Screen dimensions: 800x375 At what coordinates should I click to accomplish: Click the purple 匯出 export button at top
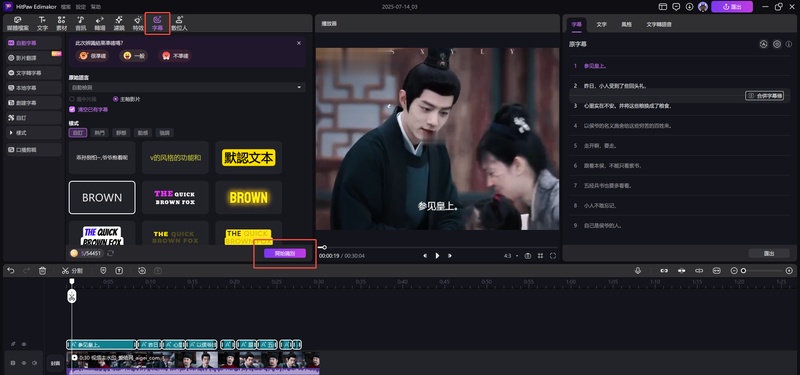[x=732, y=7]
